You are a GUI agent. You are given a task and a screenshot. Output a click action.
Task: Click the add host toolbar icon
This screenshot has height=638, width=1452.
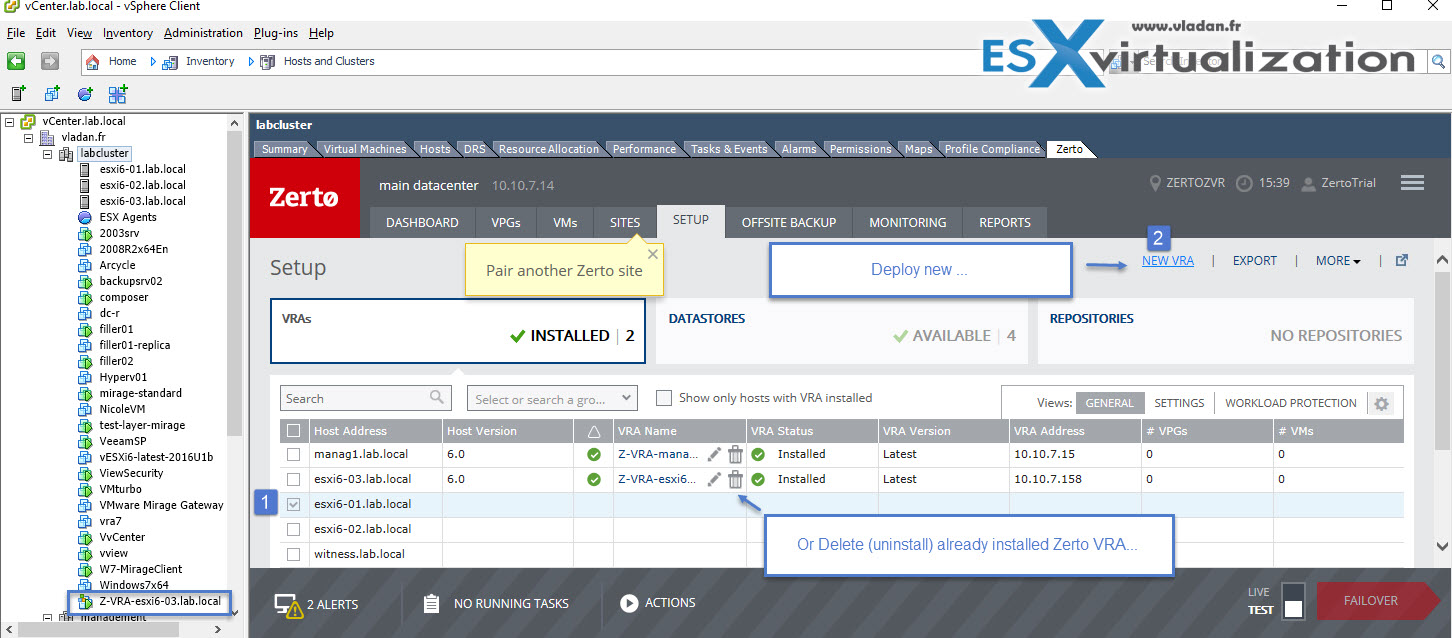point(18,94)
